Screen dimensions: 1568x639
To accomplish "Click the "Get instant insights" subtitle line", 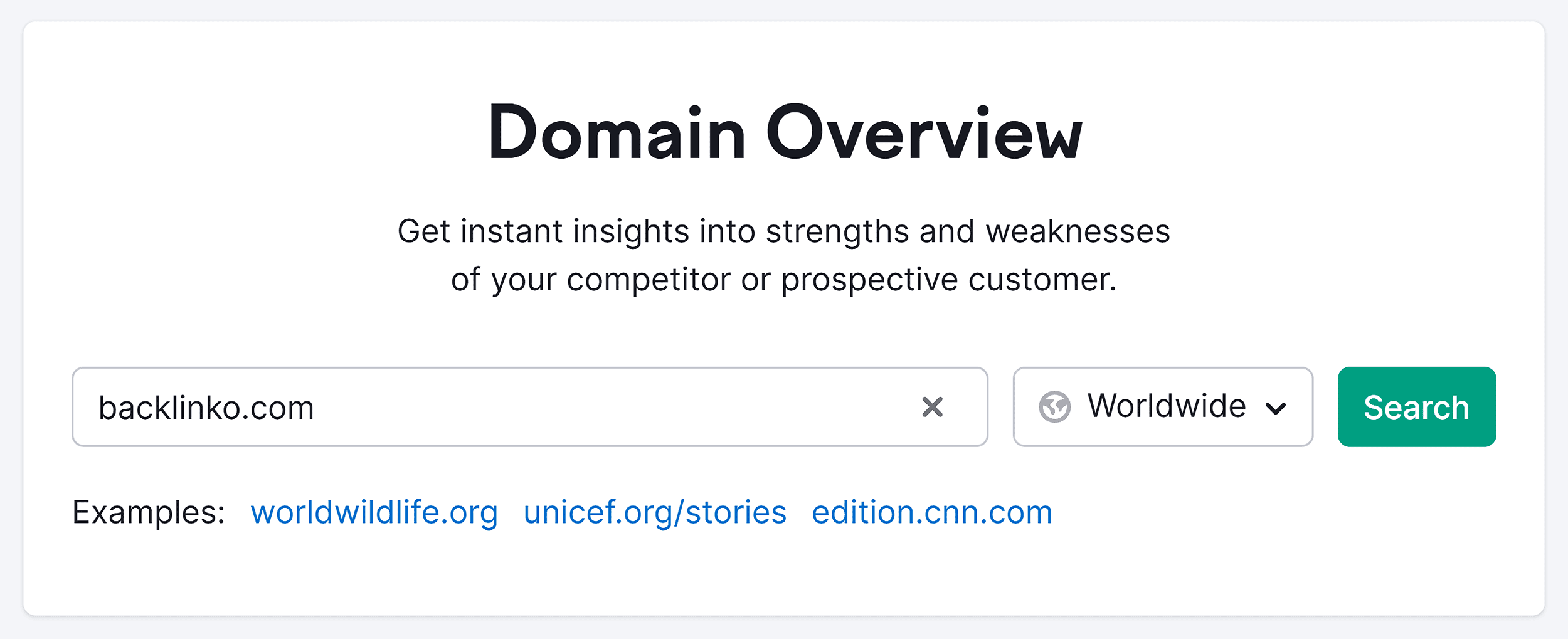I will (x=783, y=231).
